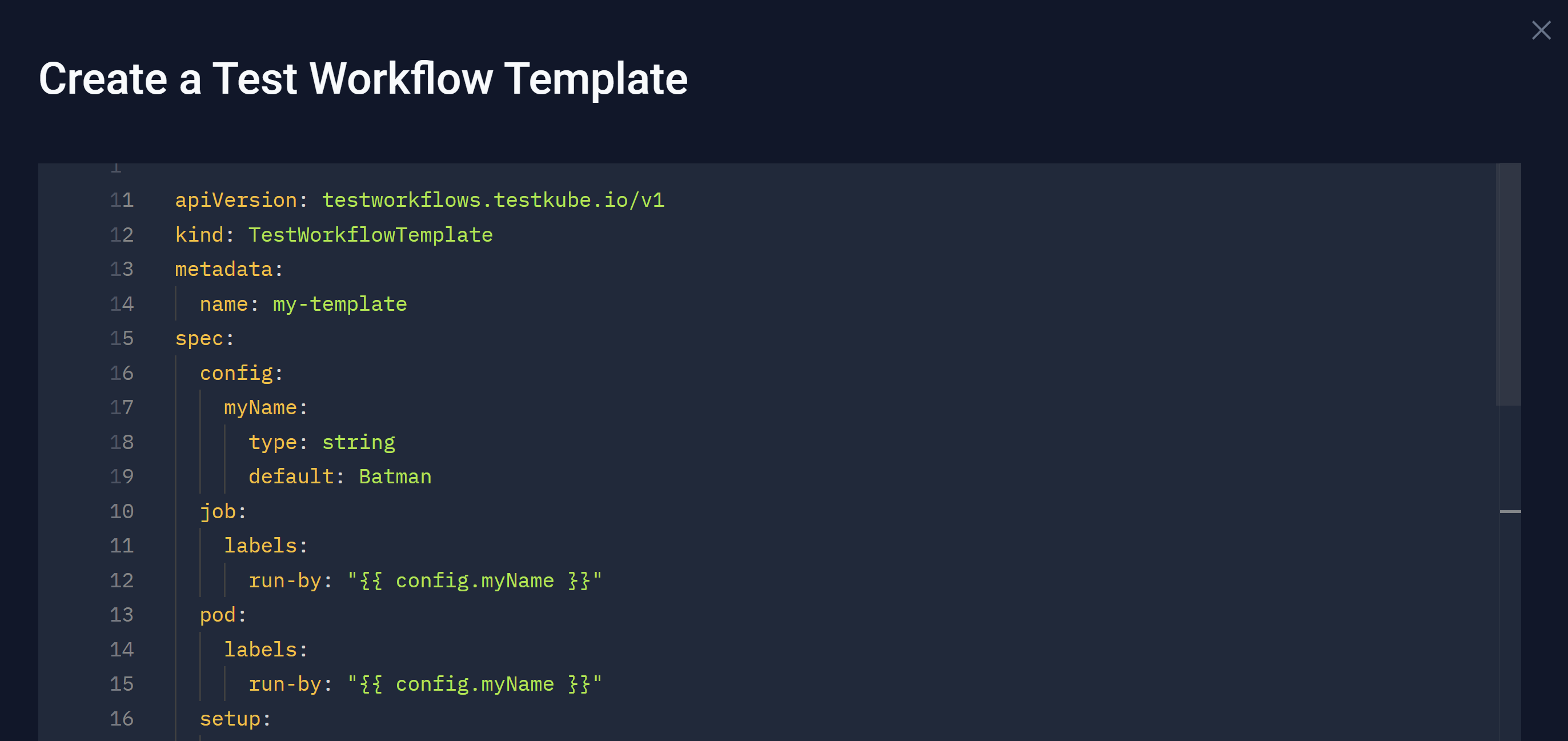Image resolution: width=1568 pixels, height=741 pixels.
Task: Select the default value Batman
Action: click(395, 476)
